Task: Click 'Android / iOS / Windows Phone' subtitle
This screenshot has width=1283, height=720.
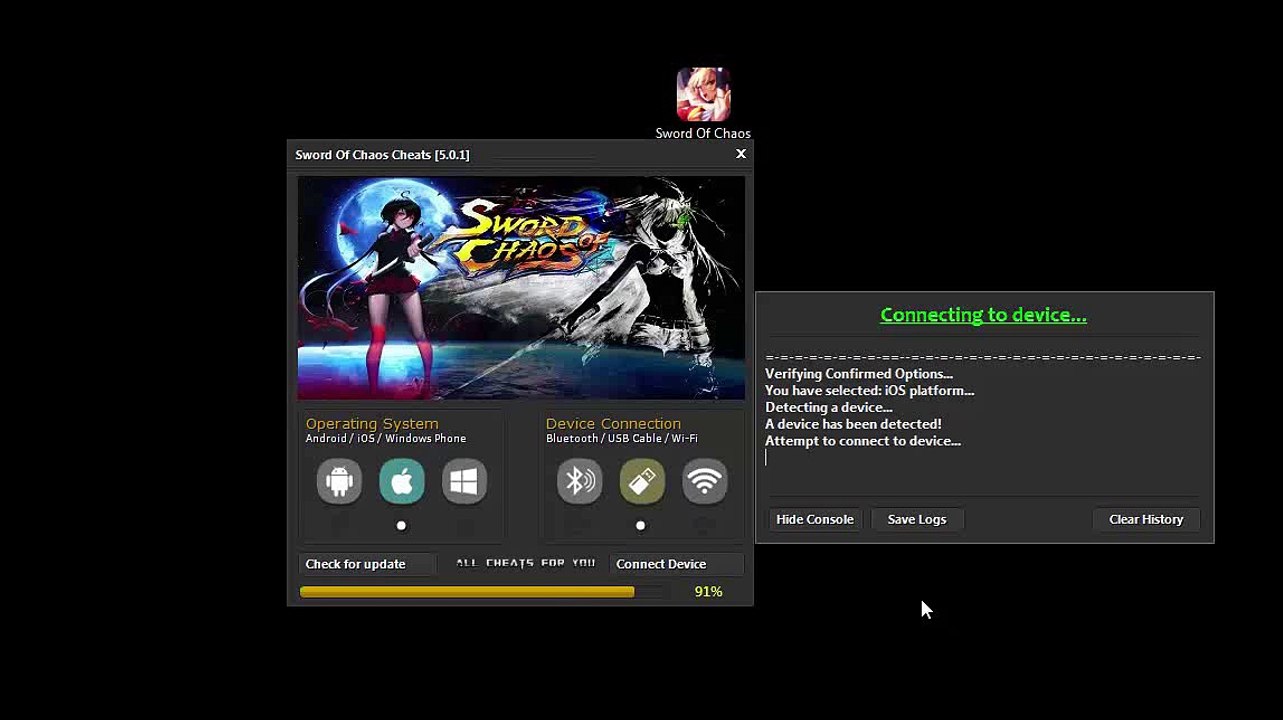Action: [386, 439]
